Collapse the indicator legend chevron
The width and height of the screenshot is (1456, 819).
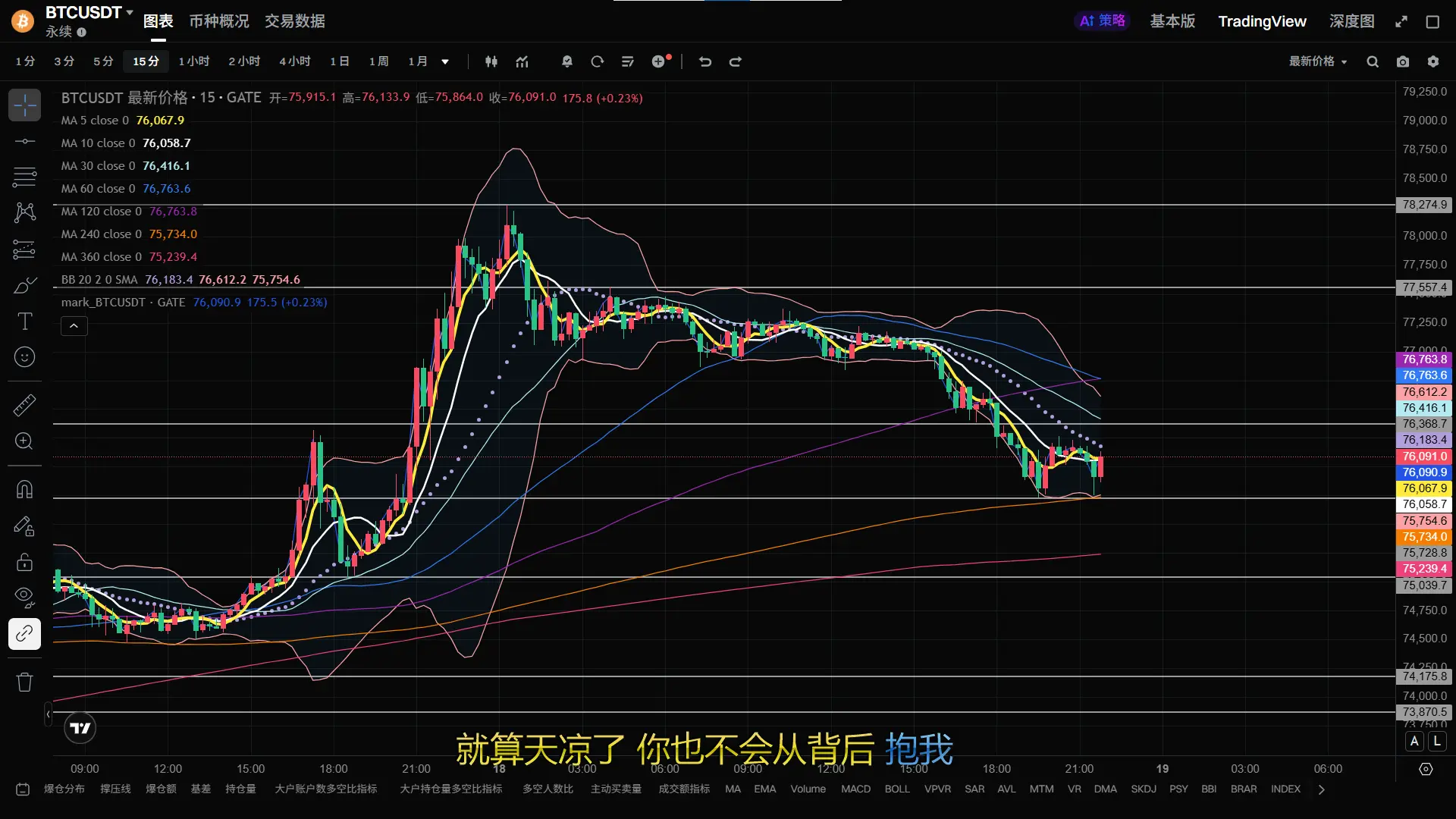[74, 326]
